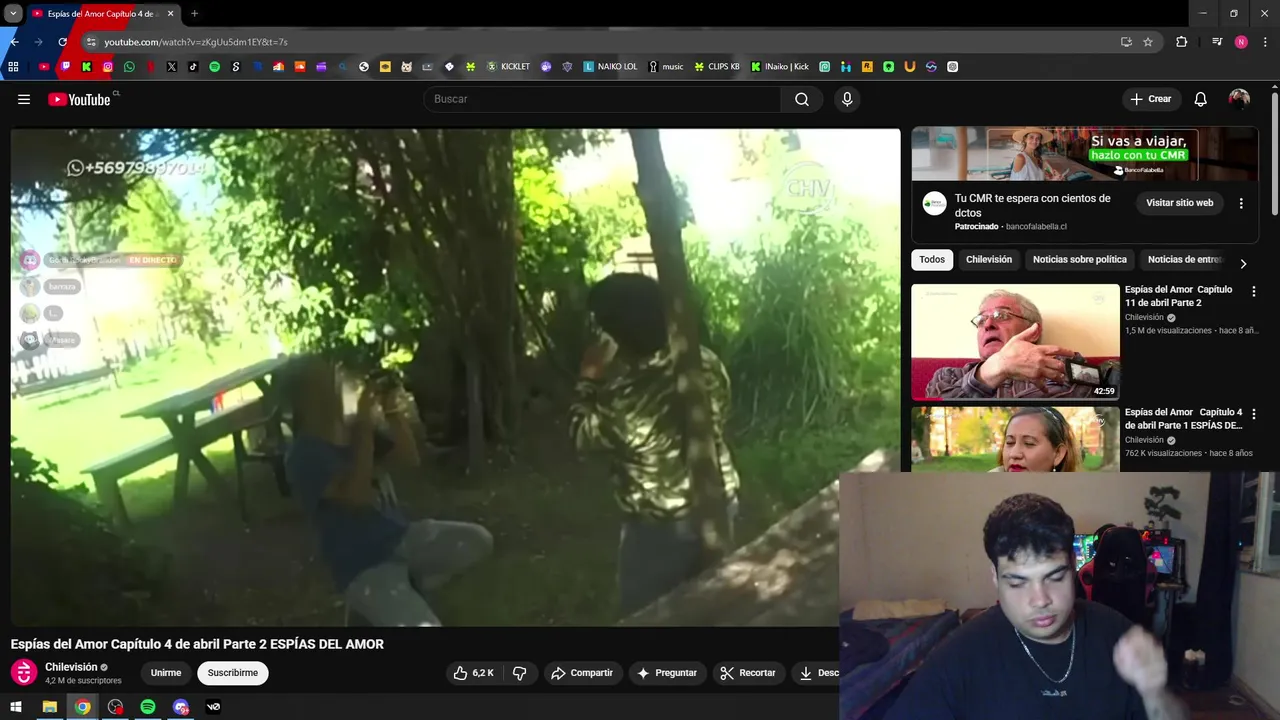
Task: Reload the page in Chrome
Action: (x=62, y=42)
